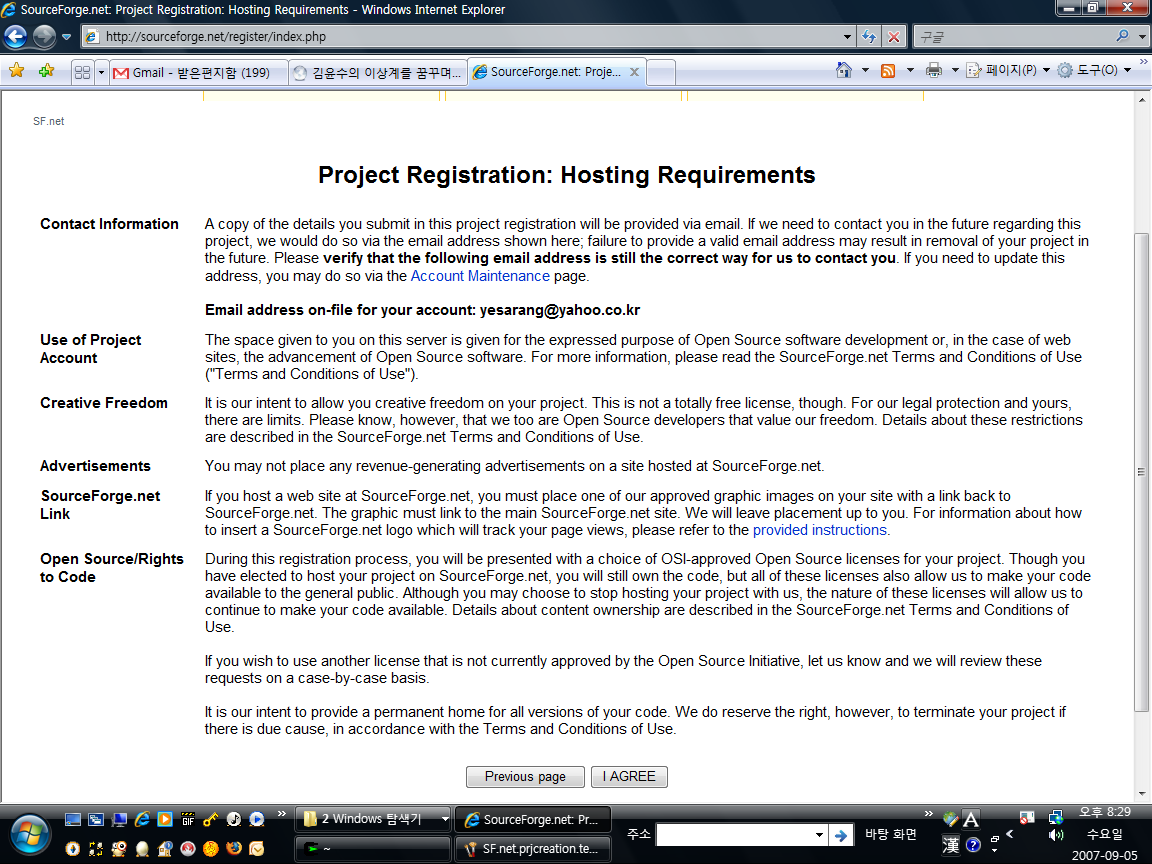1152x864 pixels.
Task: Click the scrollbar down arrow
Action: pos(1142,793)
